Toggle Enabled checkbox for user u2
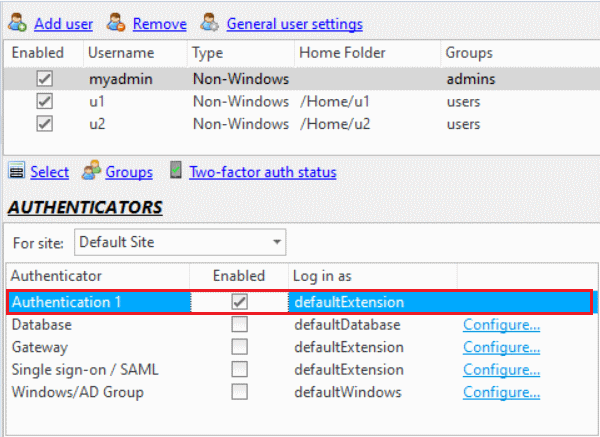This screenshot has height=437, width=600. (x=44, y=123)
